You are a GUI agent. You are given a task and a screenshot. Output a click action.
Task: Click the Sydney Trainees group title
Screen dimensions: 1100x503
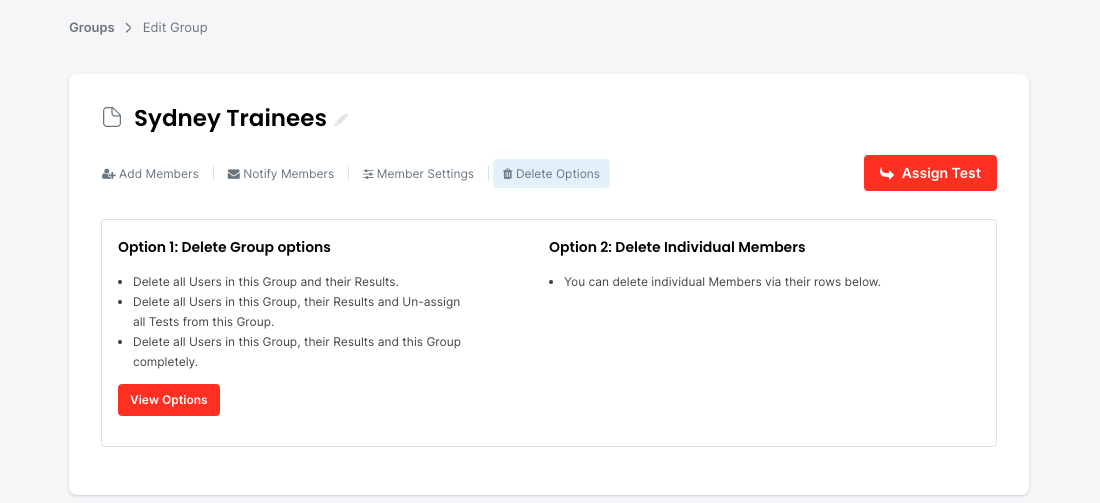coord(230,118)
